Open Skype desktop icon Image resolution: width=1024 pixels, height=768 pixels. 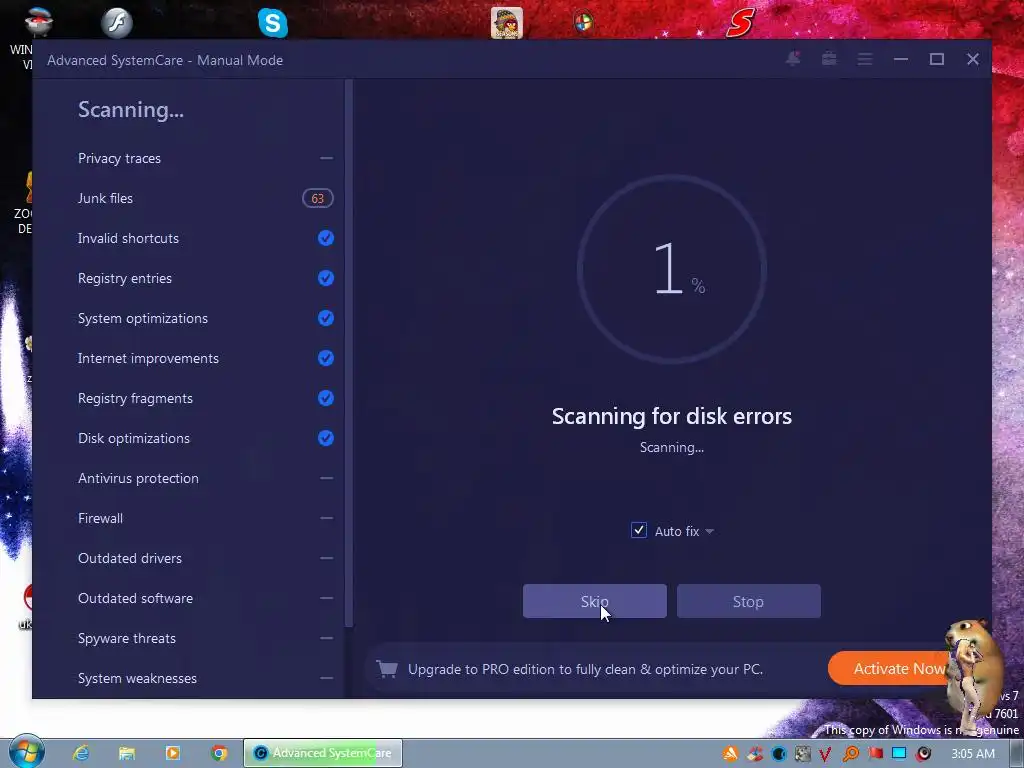[273, 24]
